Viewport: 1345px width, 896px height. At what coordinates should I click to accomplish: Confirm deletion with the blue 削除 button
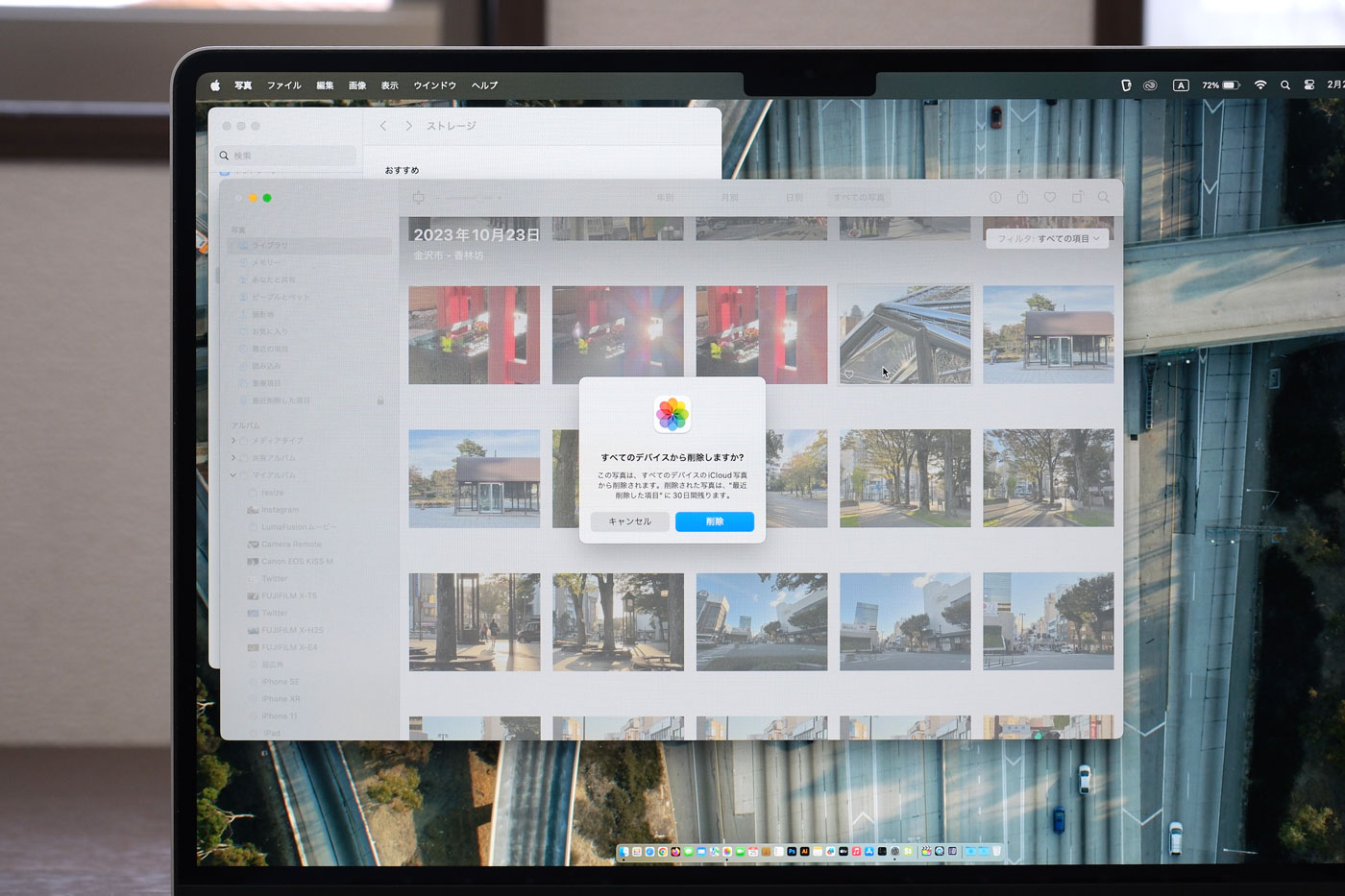click(x=714, y=521)
